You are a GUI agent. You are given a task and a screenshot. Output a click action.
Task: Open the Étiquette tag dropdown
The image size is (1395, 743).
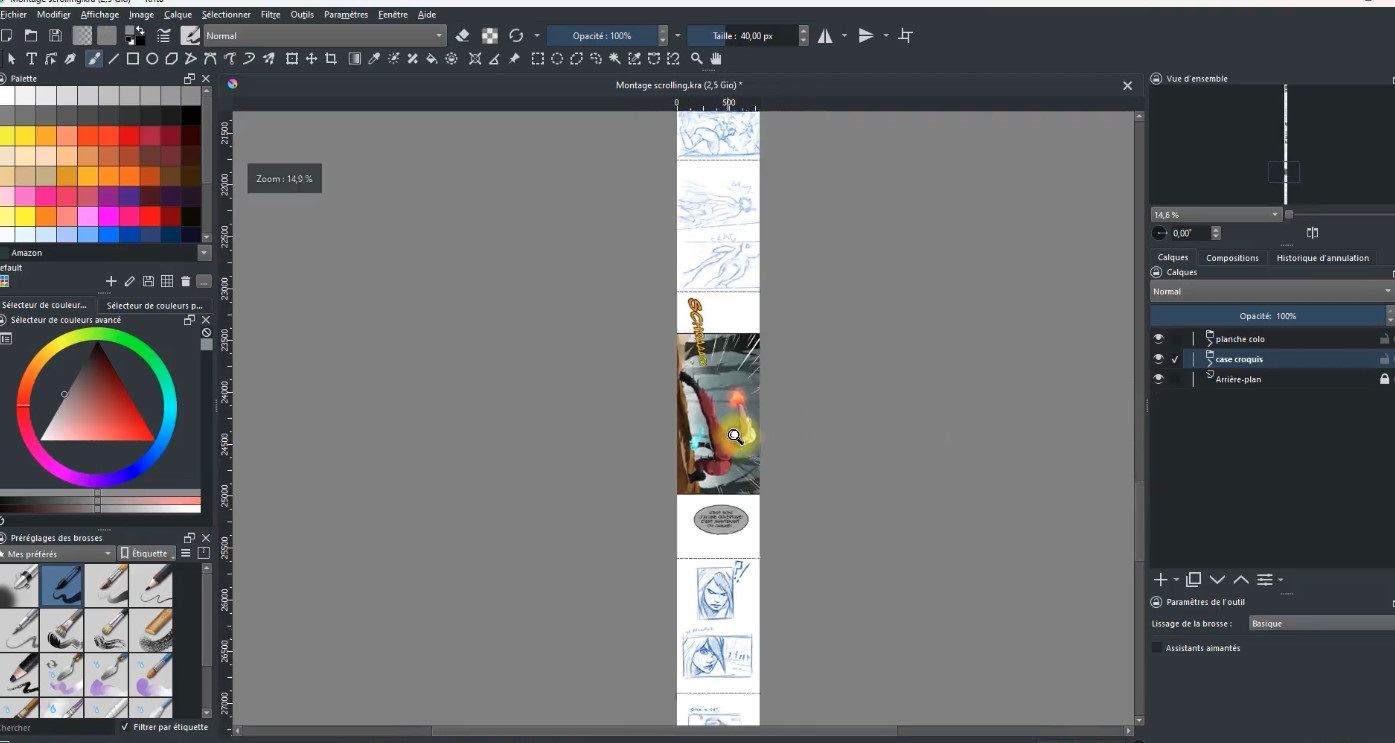pos(147,553)
